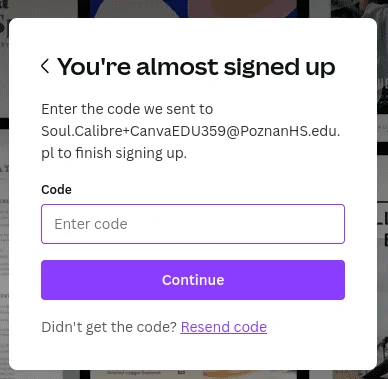The width and height of the screenshot is (388, 379).
Task: Submit the code with Continue
Action: (193, 280)
